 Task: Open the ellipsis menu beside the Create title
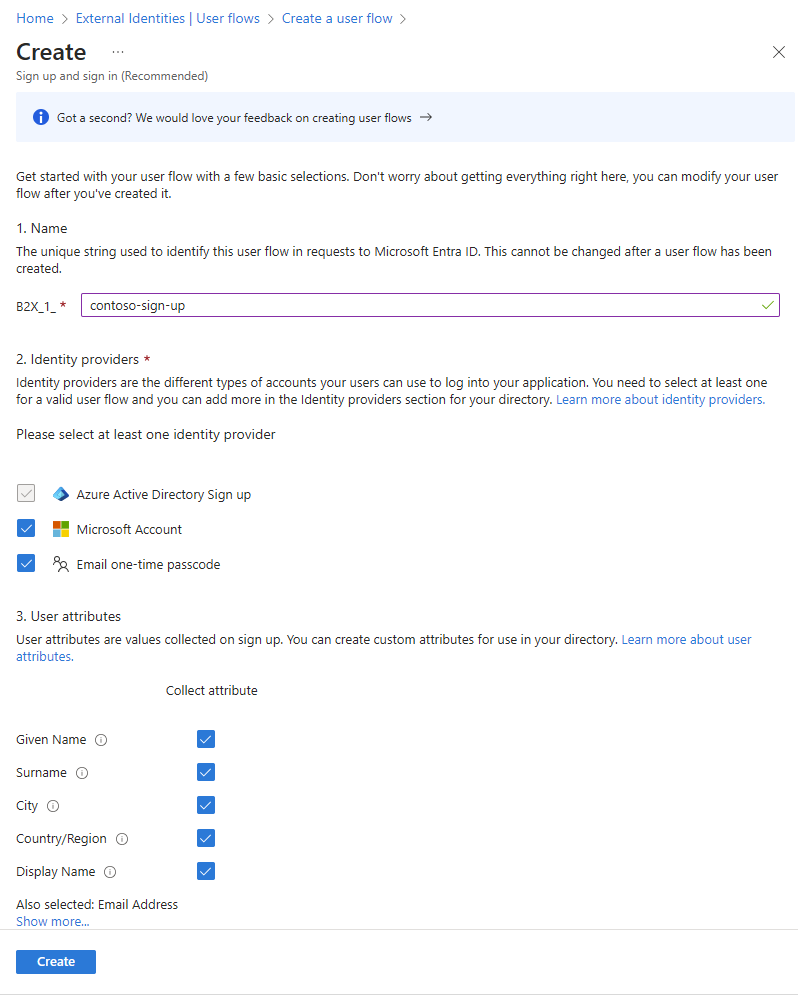(118, 52)
